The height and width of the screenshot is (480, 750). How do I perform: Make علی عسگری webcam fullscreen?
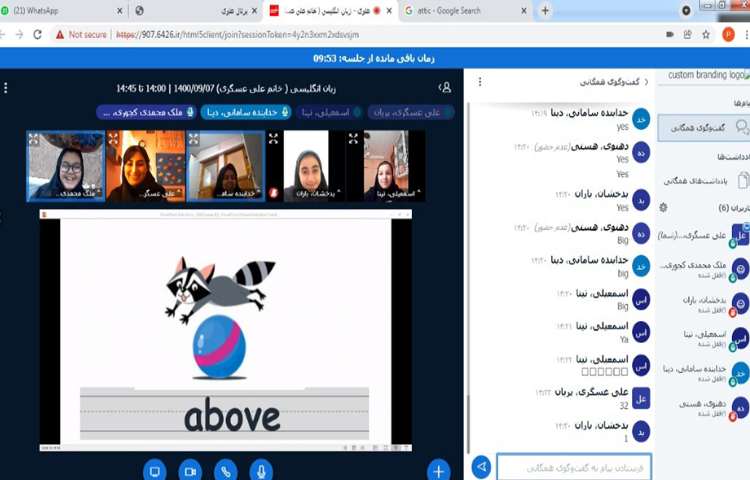pos(113,139)
